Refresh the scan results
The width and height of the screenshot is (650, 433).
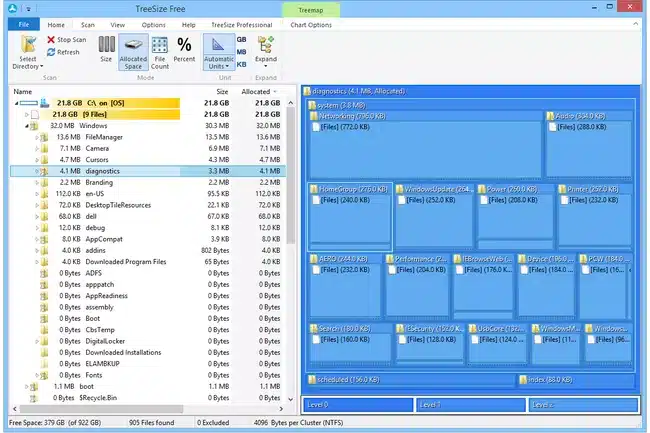click(63, 52)
